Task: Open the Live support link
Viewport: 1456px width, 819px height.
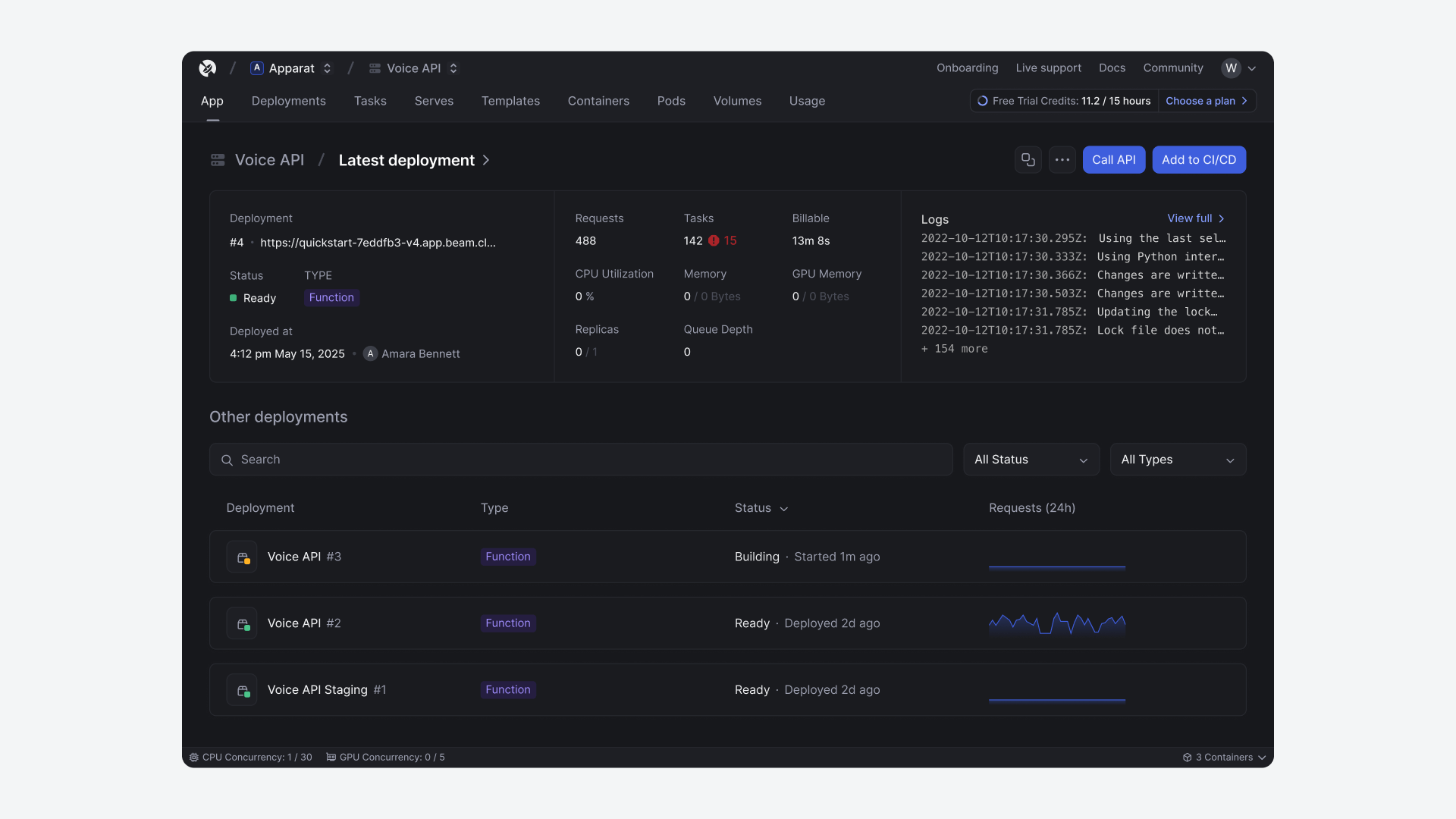Action: click(x=1049, y=68)
